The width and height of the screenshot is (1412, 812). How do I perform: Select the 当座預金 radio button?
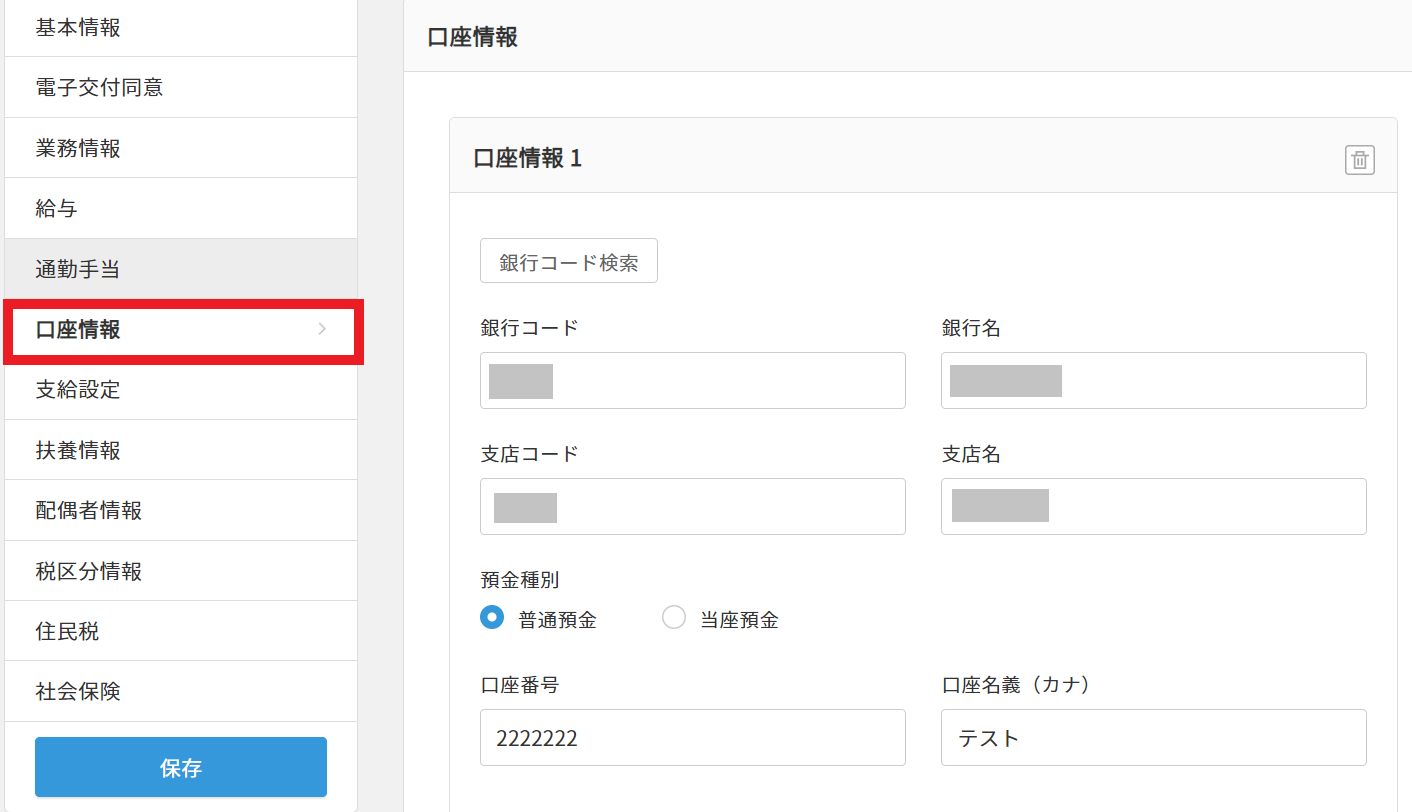[675, 618]
